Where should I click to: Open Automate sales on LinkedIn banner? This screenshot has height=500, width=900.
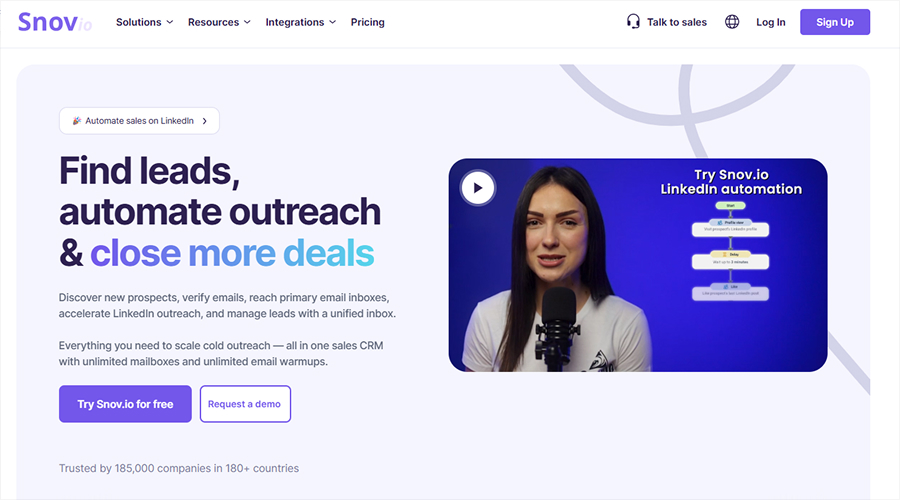click(x=139, y=121)
